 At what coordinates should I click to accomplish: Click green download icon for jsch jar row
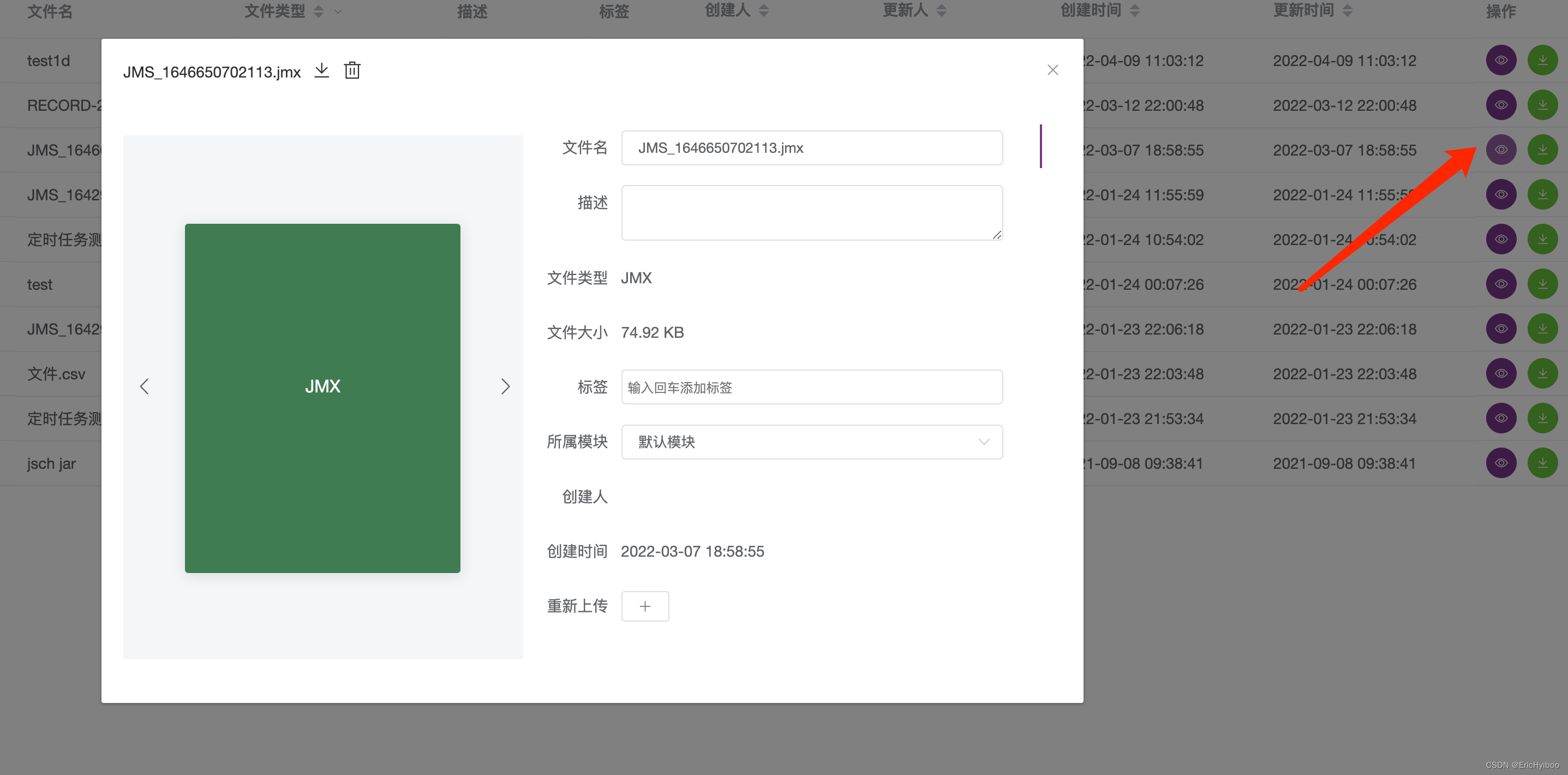[1542, 463]
